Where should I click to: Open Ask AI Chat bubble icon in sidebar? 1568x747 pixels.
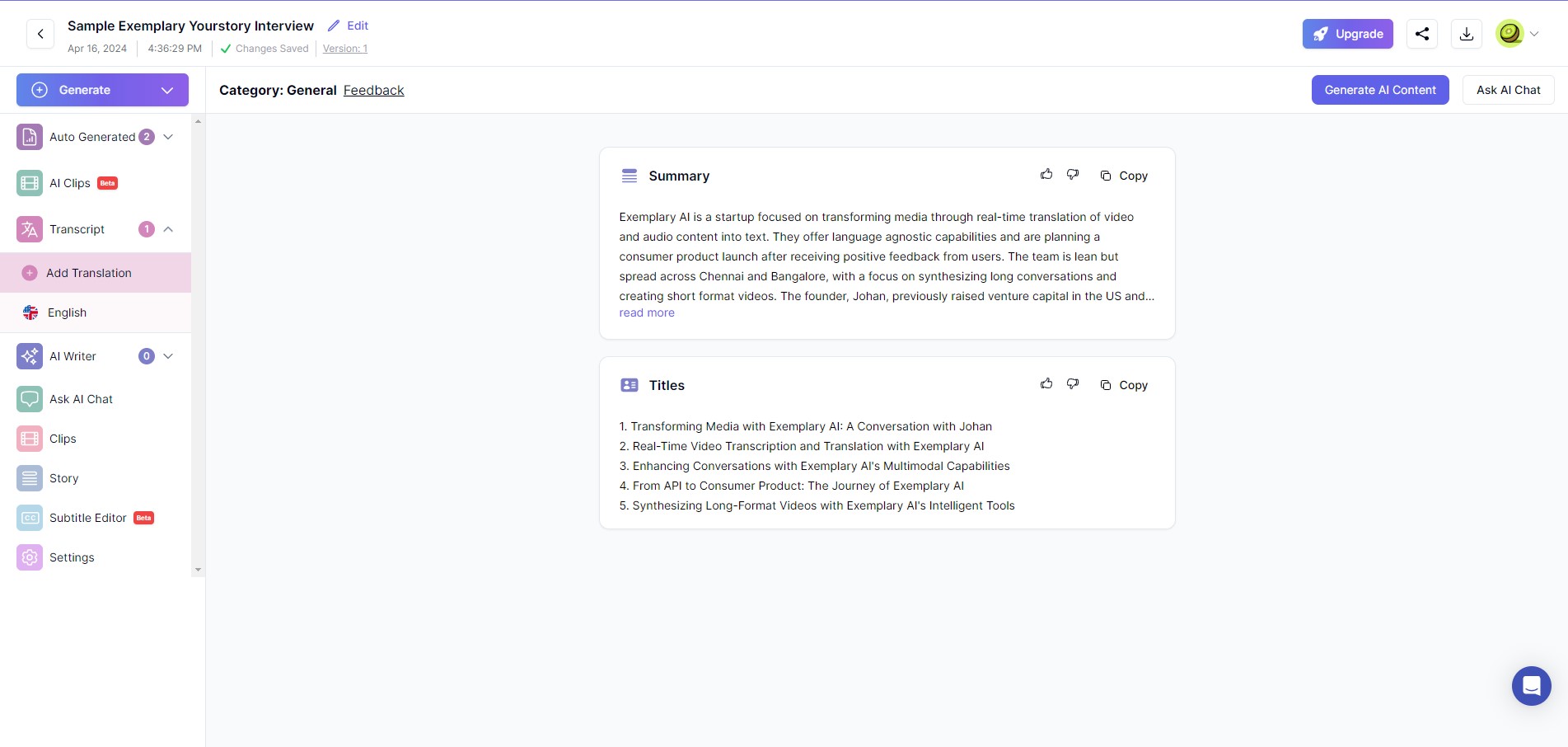pos(30,399)
